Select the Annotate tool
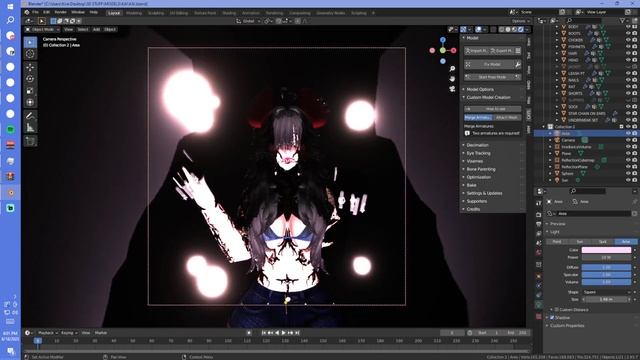Viewport: 640px width, 360px height. (x=30, y=116)
